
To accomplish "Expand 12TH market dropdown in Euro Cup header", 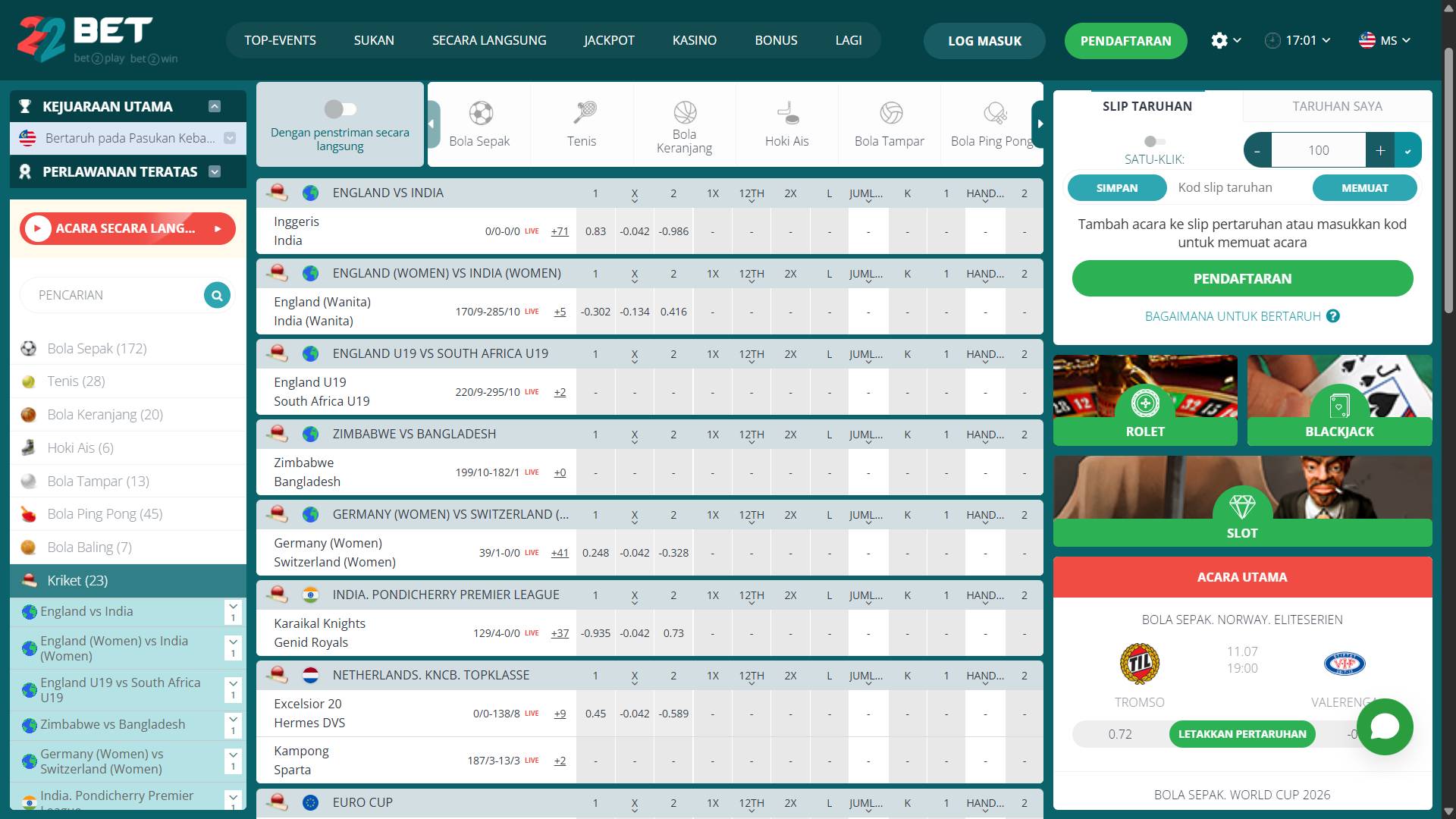I will [752, 805].
